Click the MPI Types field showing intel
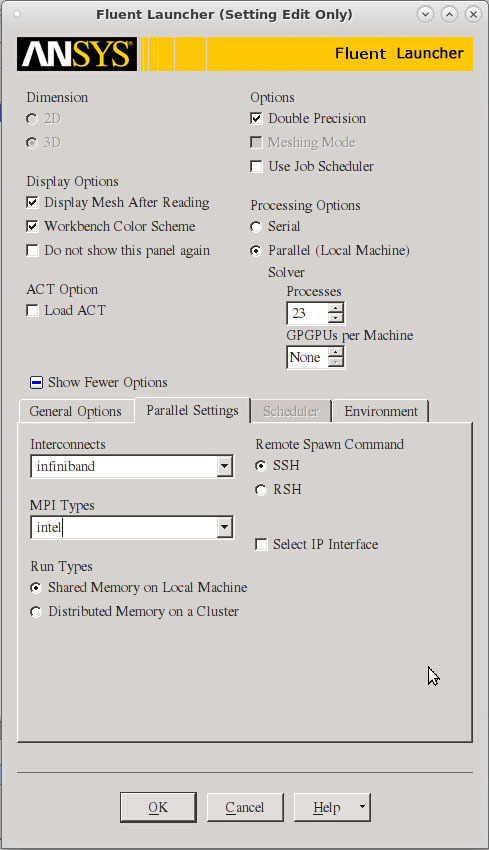Image resolution: width=489 pixels, height=850 pixels. 124,527
